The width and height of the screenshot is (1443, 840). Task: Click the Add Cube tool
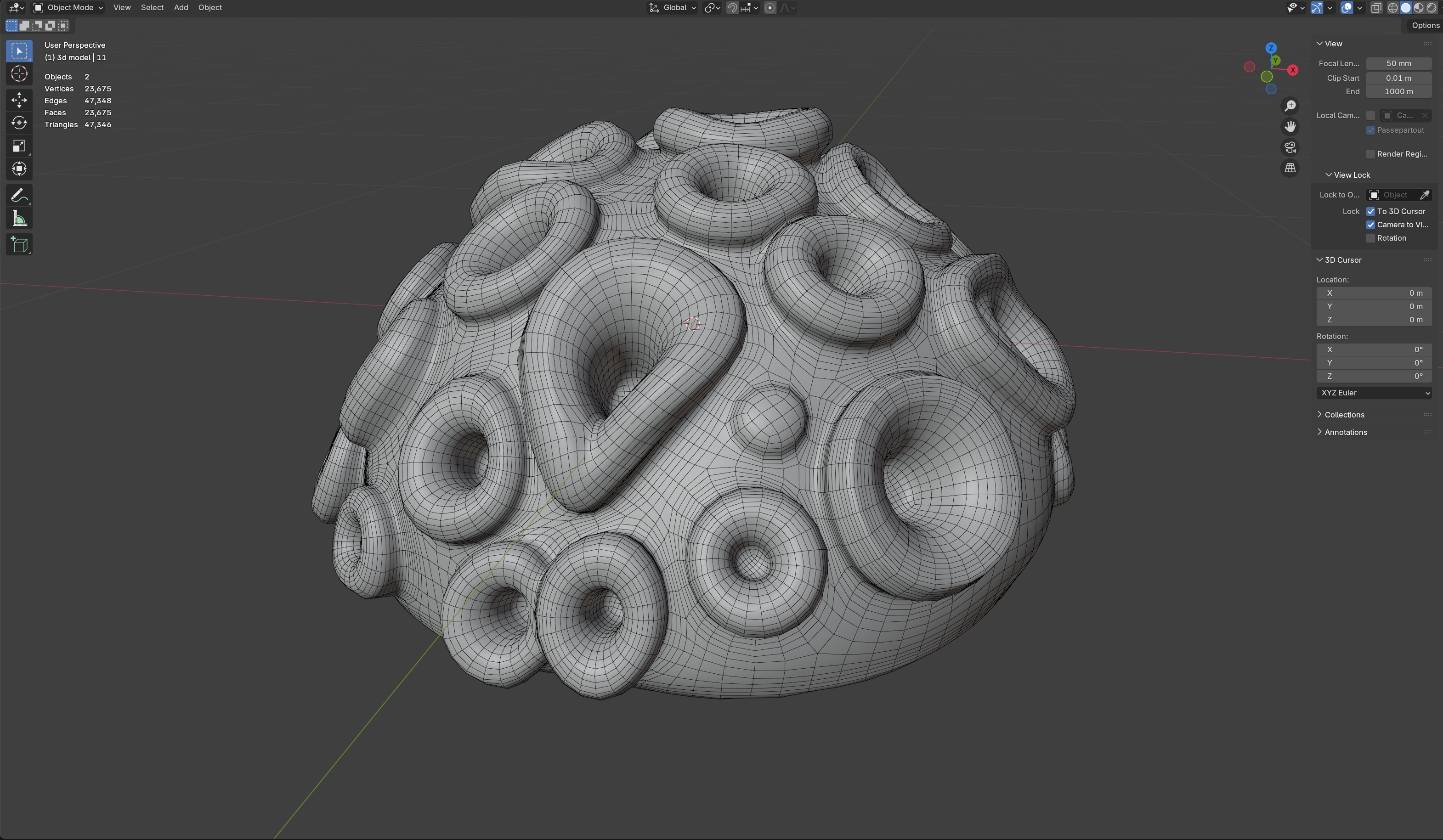click(x=19, y=245)
